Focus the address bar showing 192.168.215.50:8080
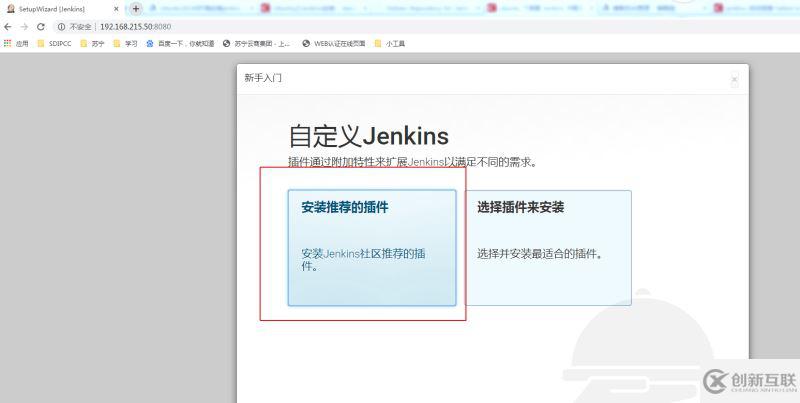800x403 pixels. pyautogui.click(x=135, y=27)
